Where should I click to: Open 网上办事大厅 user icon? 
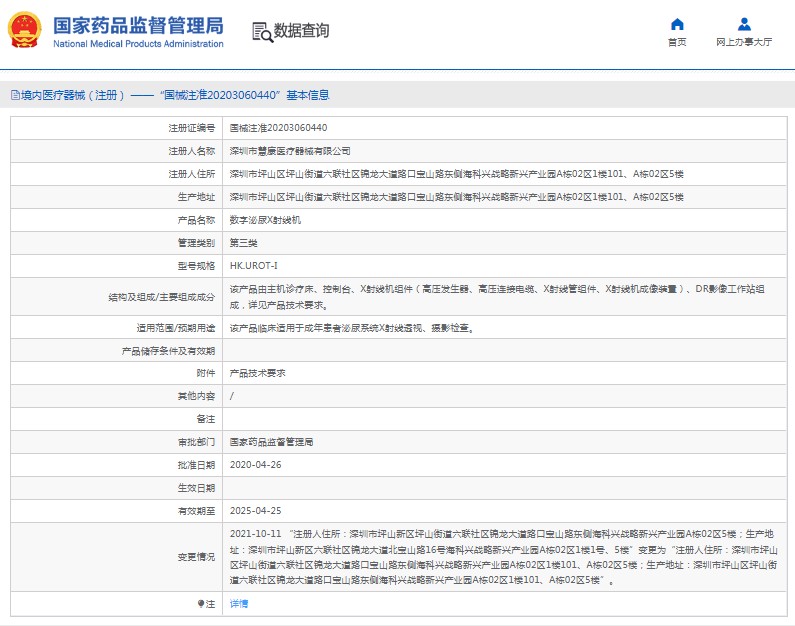pyautogui.click(x=744, y=24)
